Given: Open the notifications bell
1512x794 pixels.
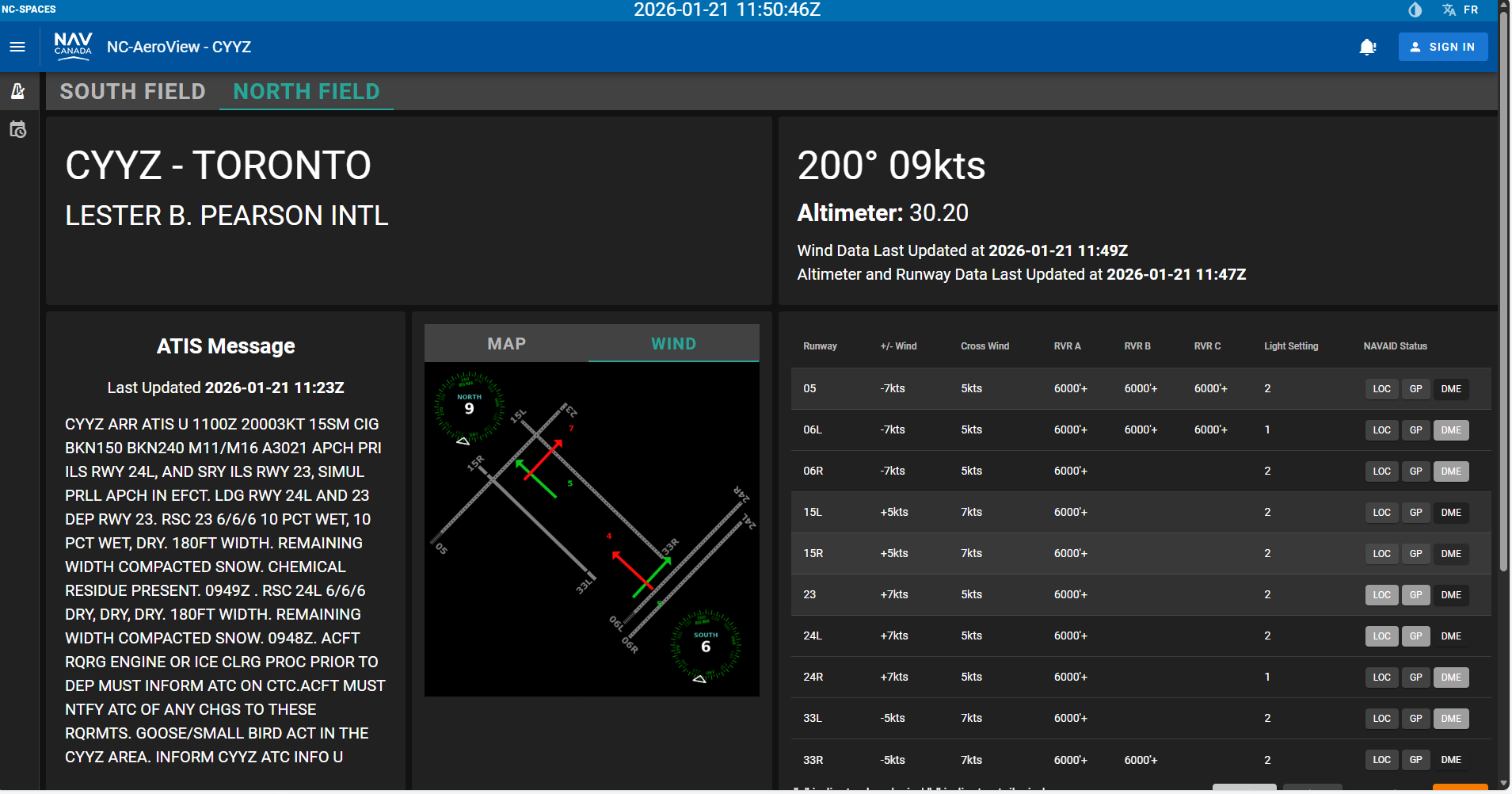Looking at the screenshot, I should point(1366,47).
